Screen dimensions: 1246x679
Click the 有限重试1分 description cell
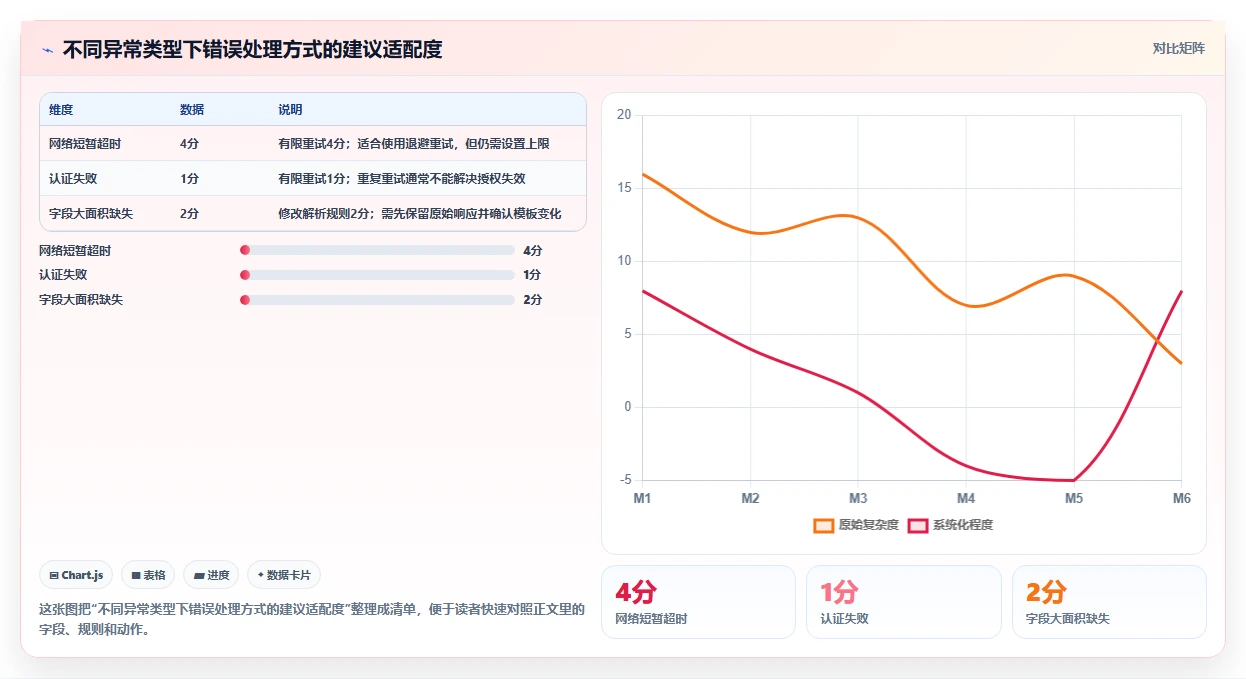coord(402,179)
